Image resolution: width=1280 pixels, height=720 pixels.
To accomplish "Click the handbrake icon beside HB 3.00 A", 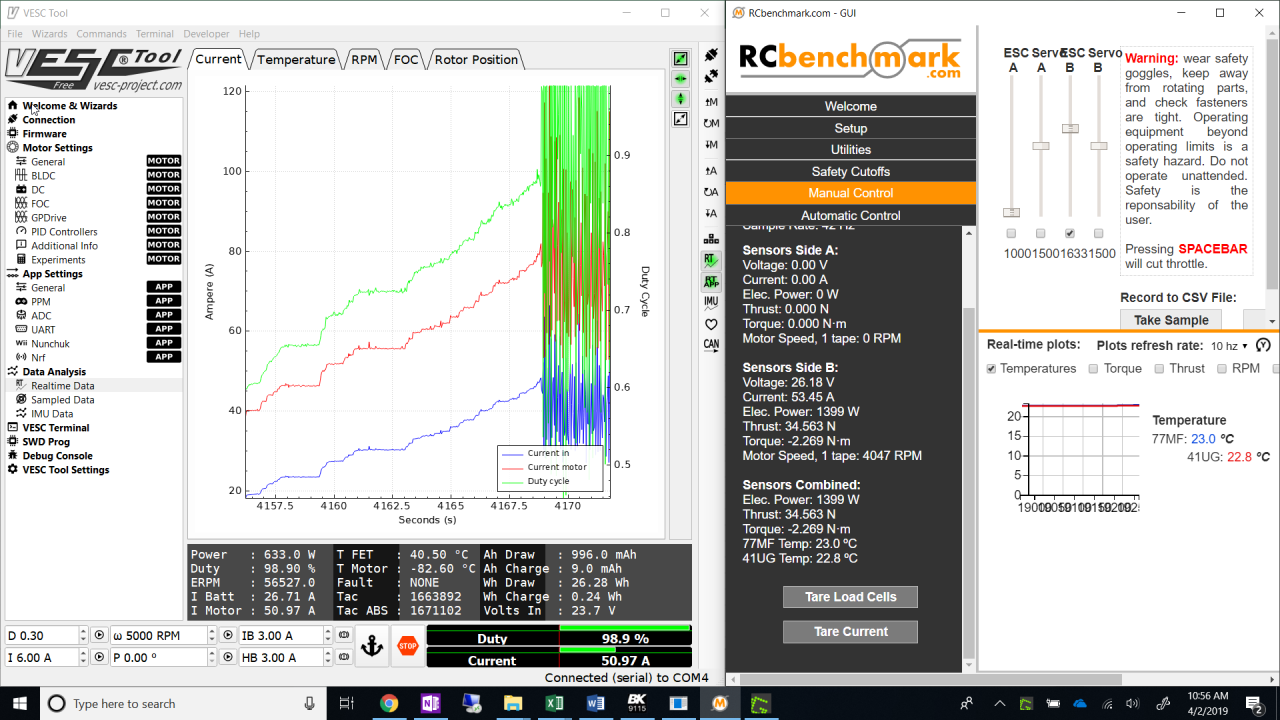I will (343, 657).
